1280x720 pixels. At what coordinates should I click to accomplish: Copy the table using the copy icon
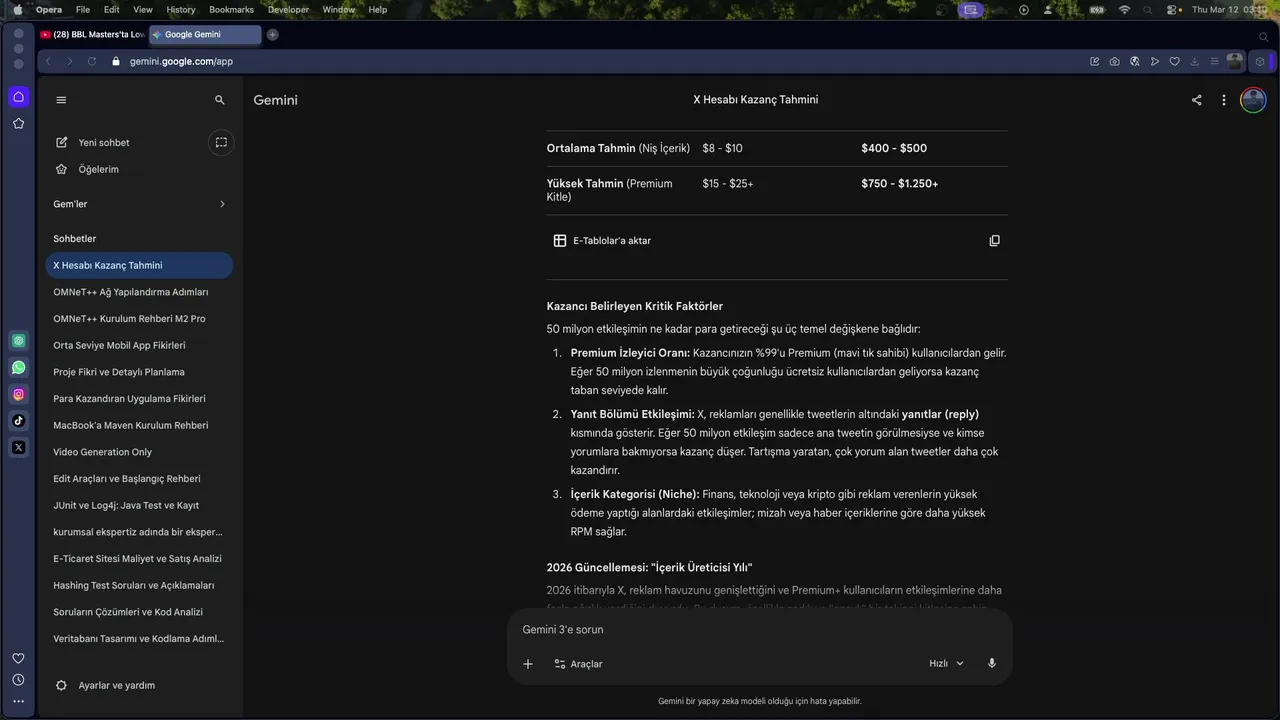994,241
